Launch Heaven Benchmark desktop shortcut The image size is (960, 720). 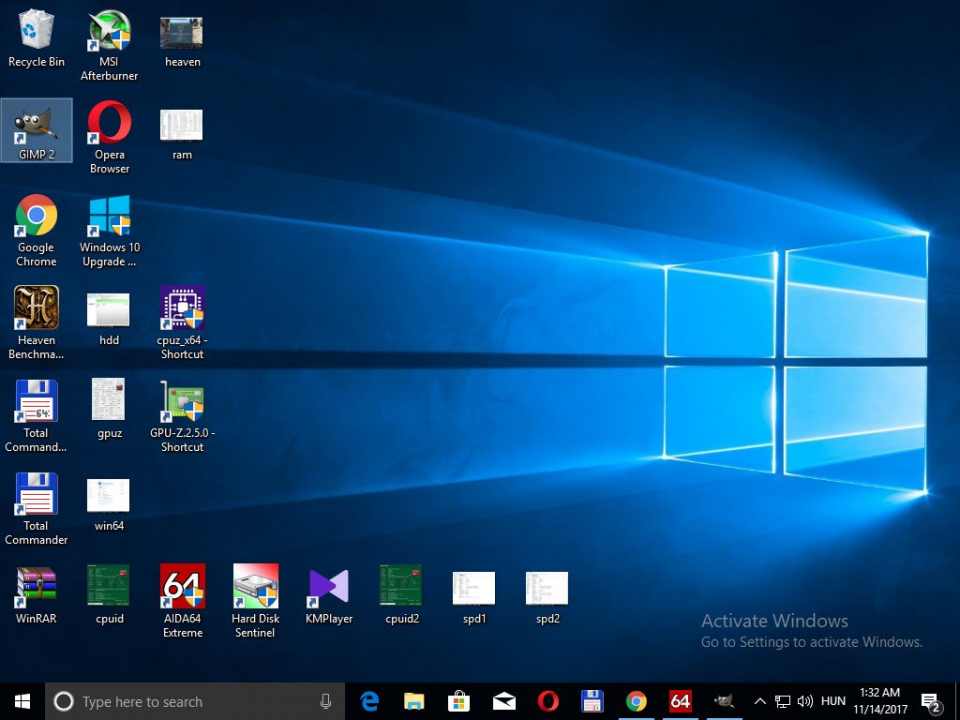pos(36,322)
